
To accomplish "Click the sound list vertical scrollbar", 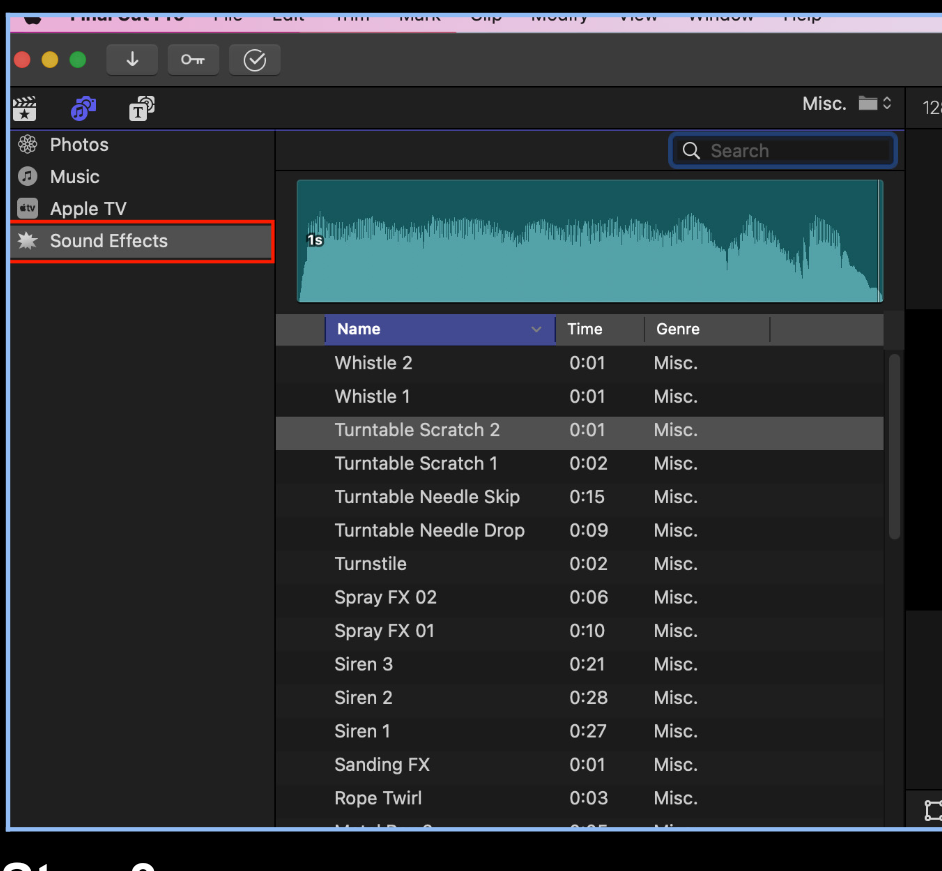I will (894, 447).
